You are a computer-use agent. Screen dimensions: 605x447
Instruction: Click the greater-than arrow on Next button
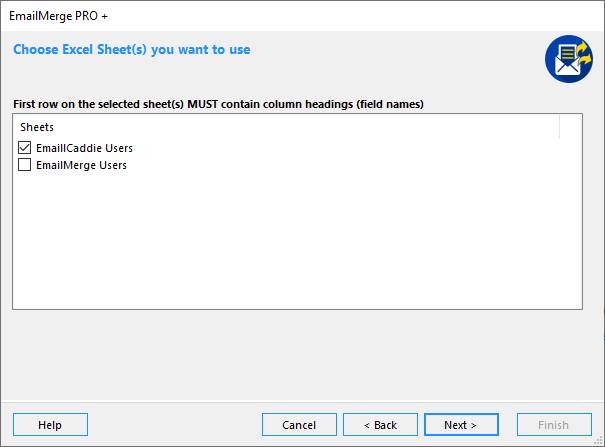point(473,425)
